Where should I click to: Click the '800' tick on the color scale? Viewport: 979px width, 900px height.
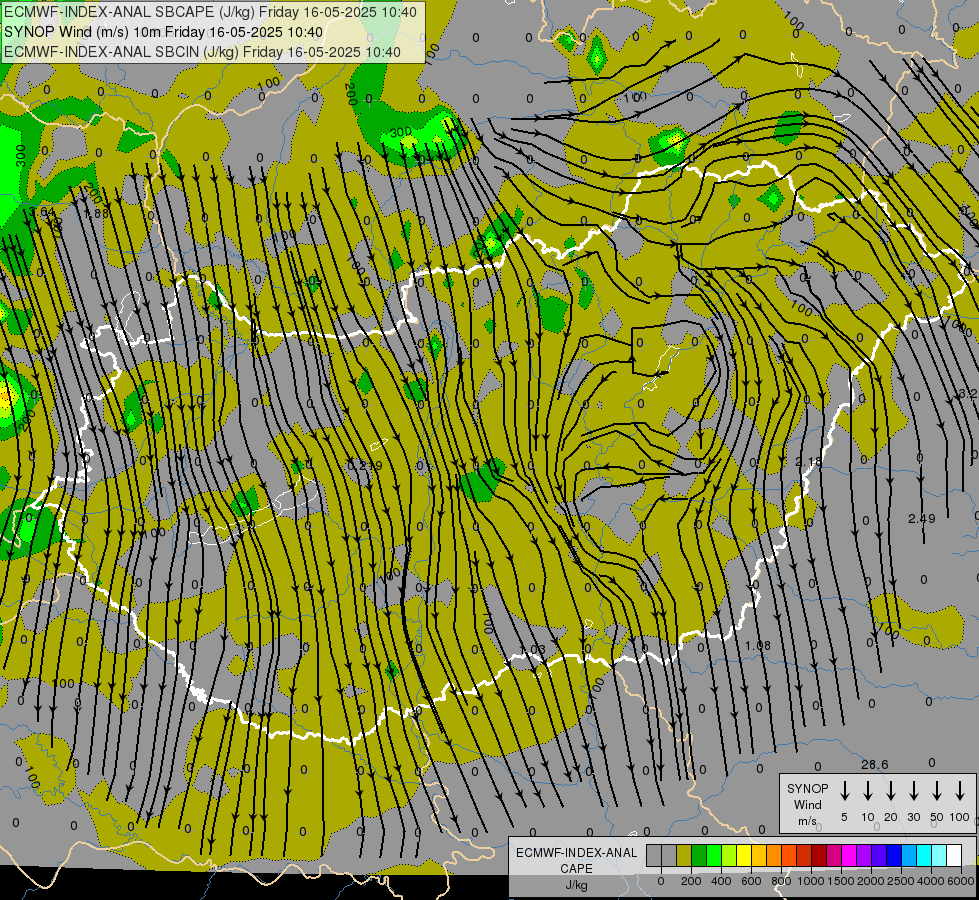(781, 881)
